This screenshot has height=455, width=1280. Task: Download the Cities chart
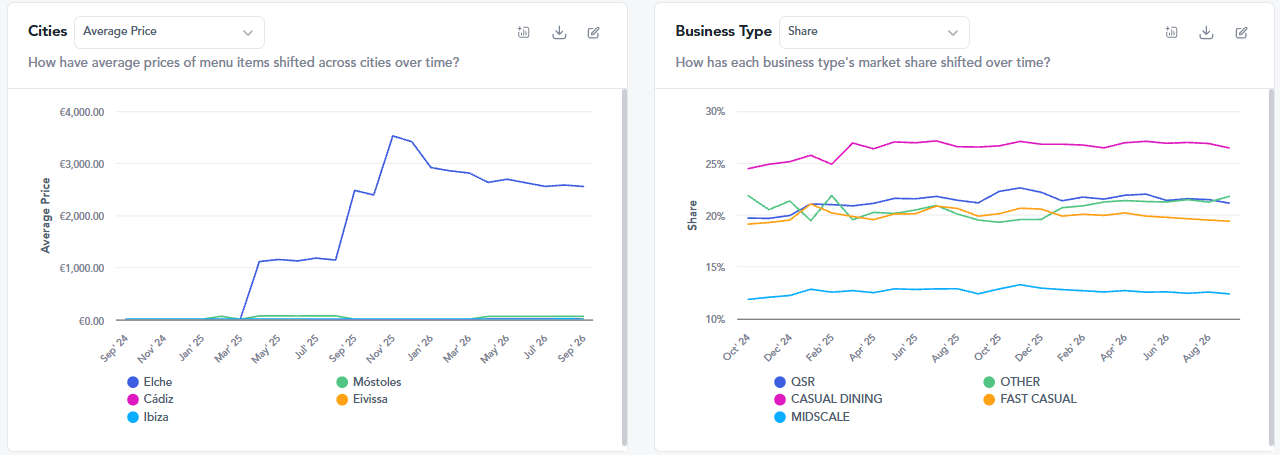[x=559, y=32]
